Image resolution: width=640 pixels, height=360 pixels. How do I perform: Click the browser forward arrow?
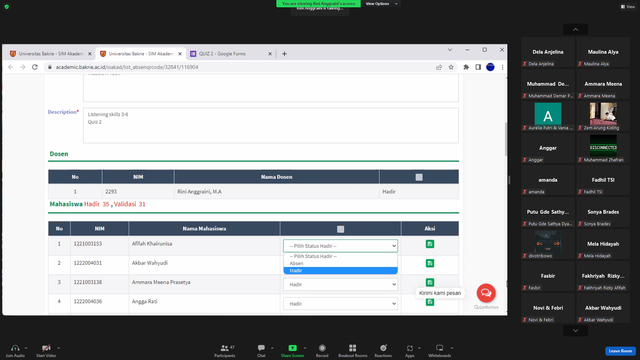click(23, 67)
